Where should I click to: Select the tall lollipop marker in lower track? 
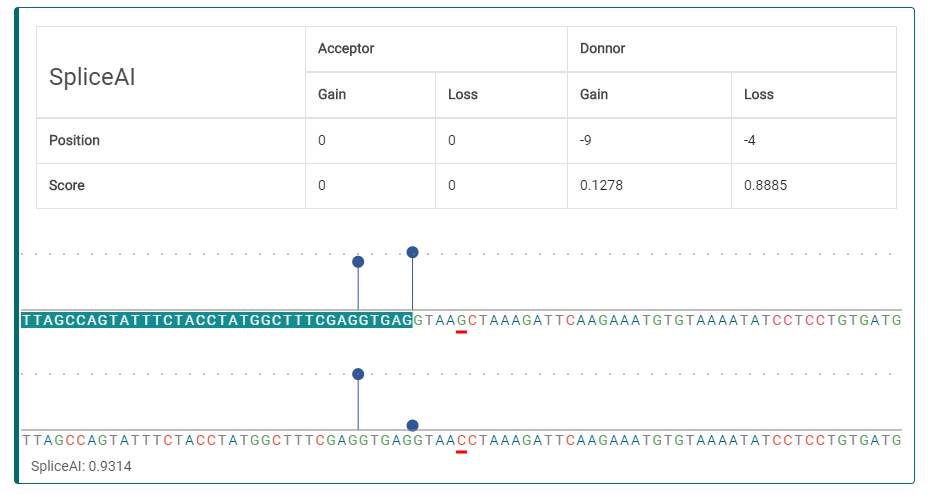pos(358,374)
